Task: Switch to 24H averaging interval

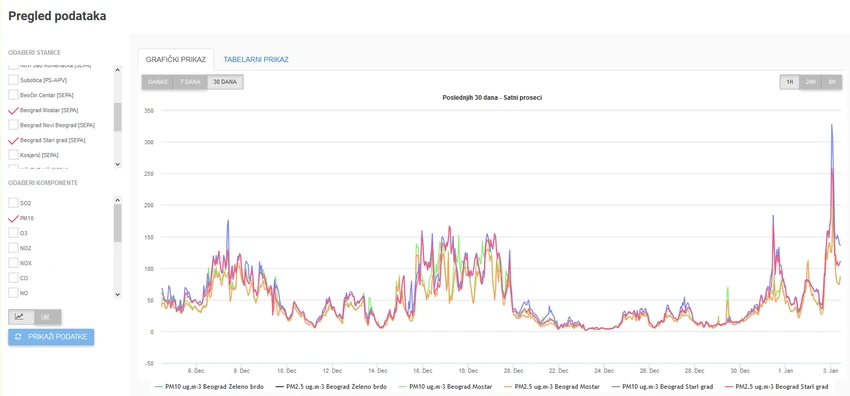Action: pyautogui.click(x=811, y=82)
